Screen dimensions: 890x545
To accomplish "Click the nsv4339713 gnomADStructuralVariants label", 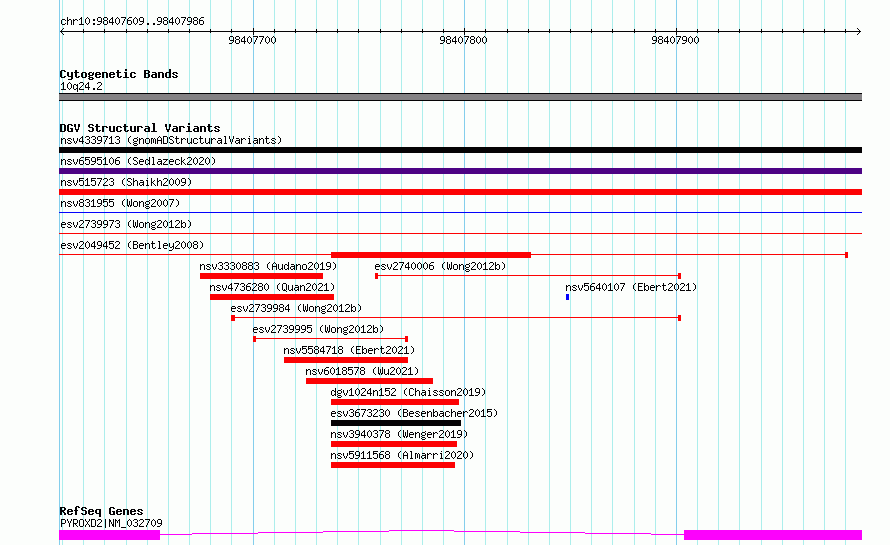I will point(171,140).
